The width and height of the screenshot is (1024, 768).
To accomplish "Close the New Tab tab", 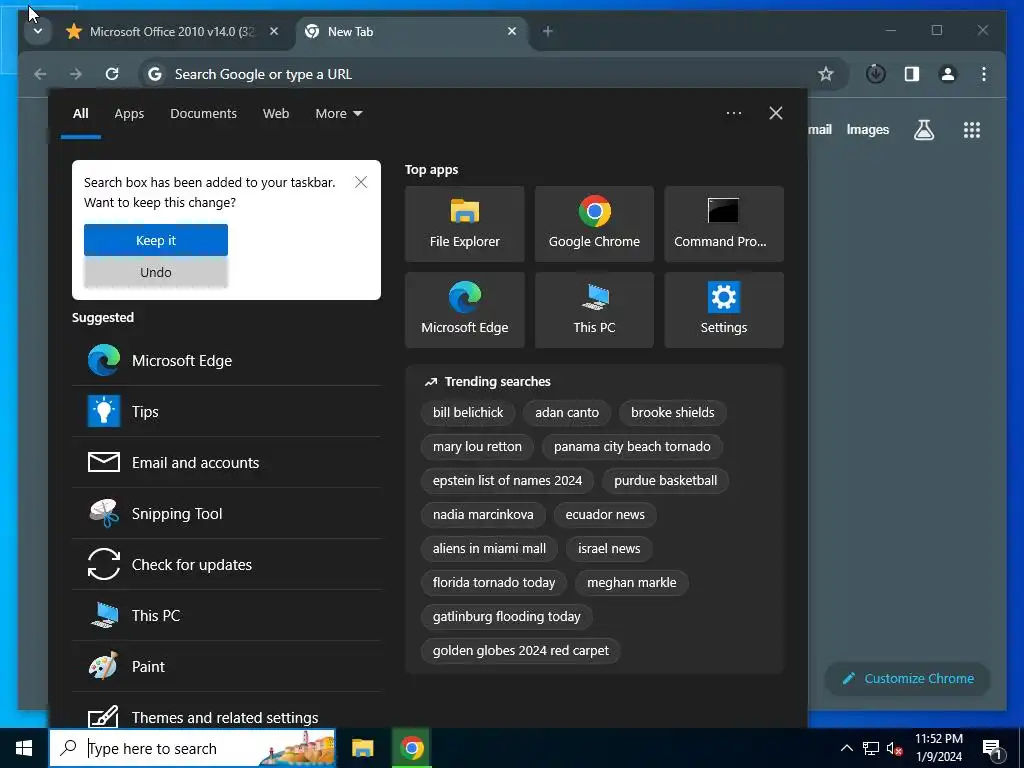I will point(512,31).
